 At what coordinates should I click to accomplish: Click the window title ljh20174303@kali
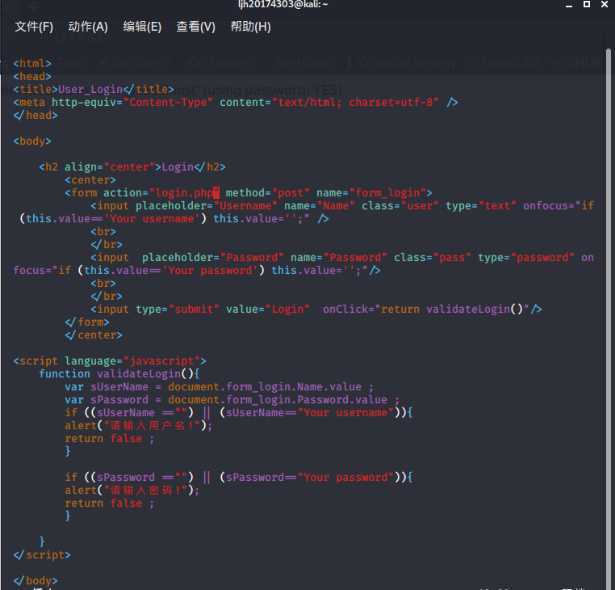(283, 4)
